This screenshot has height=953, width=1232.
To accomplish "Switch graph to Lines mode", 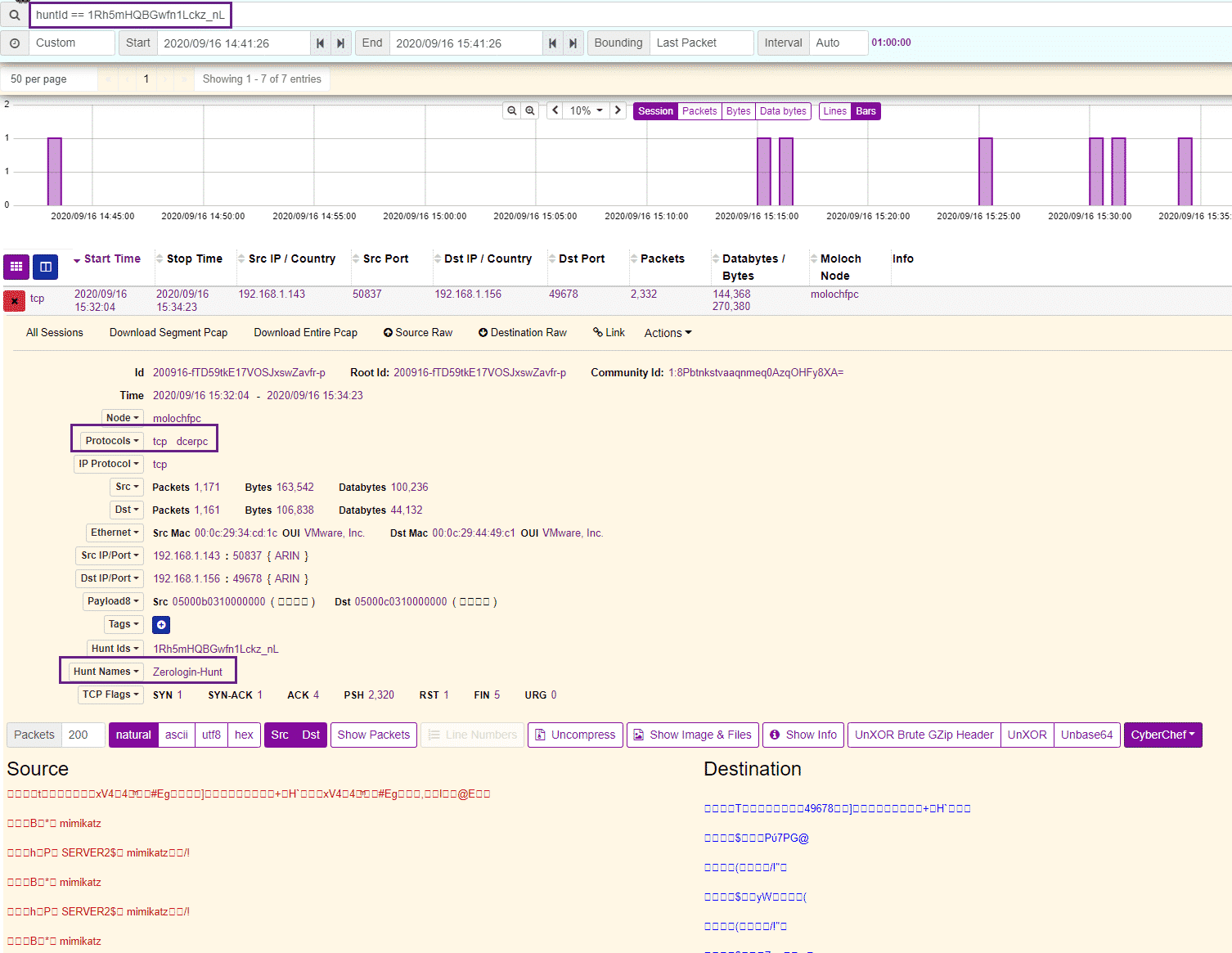I will [834, 111].
